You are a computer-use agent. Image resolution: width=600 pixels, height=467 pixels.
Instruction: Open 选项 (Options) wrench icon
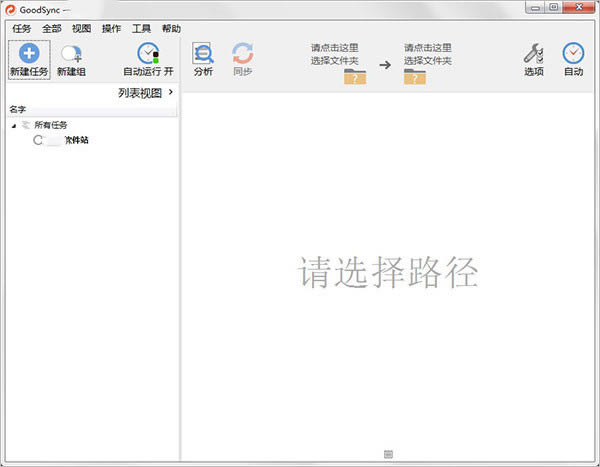click(x=534, y=54)
